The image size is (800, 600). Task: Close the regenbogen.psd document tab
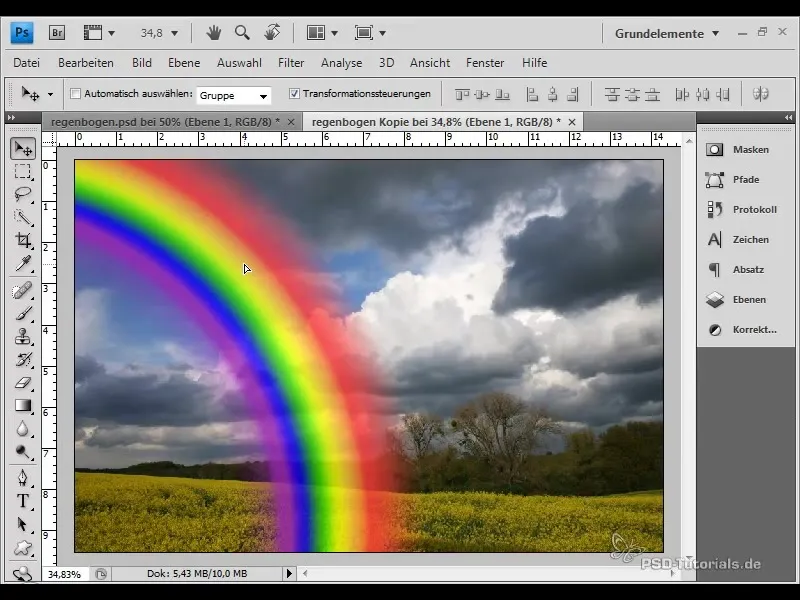[x=291, y=122]
